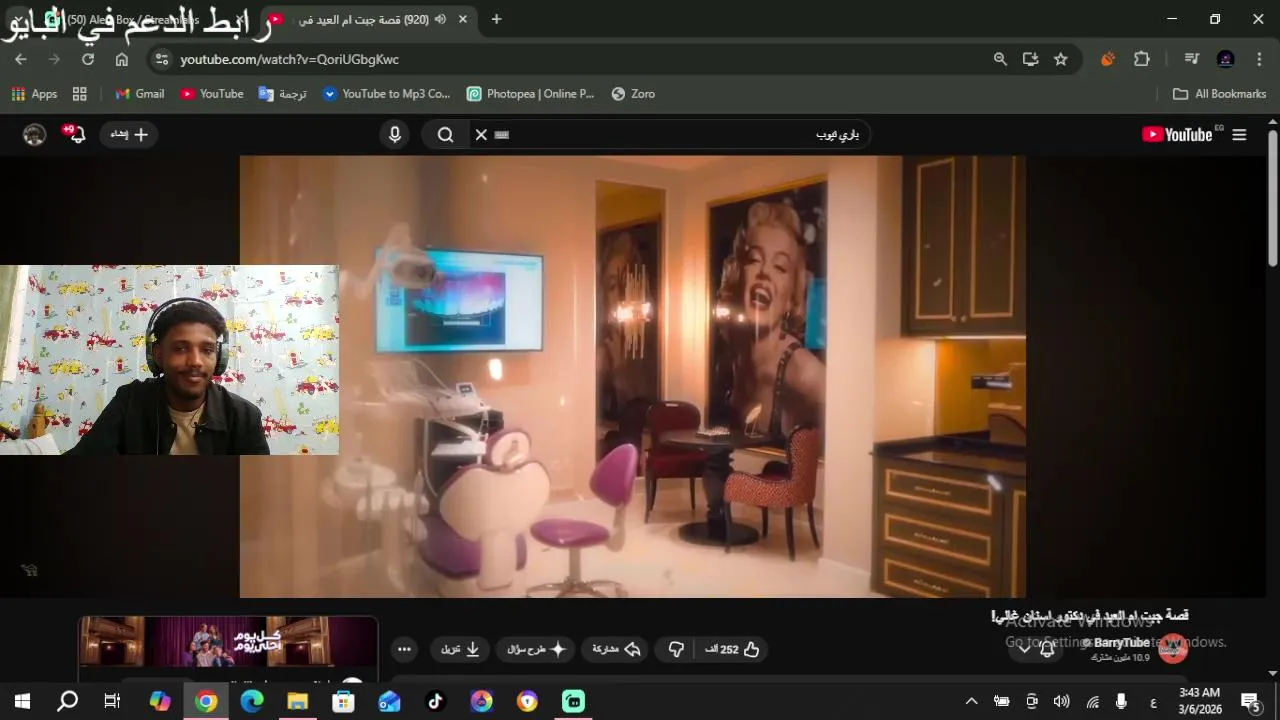Image resolution: width=1280 pixels, height=720 pixels.
Task: Click the YouTube Create إنشاء button
Action: click(129, 135)
